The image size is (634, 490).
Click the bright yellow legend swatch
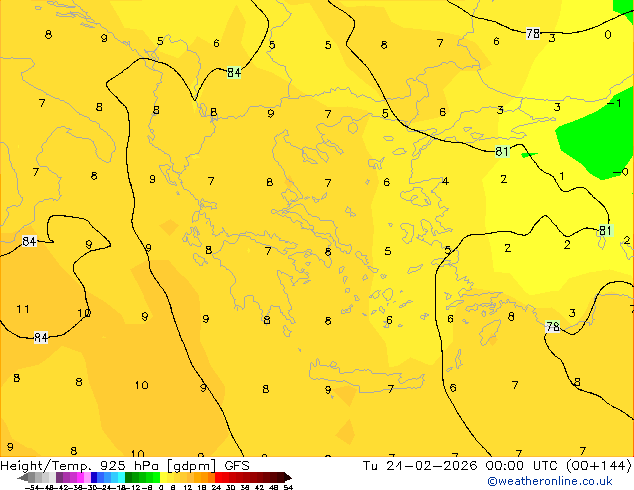[163, 477]
